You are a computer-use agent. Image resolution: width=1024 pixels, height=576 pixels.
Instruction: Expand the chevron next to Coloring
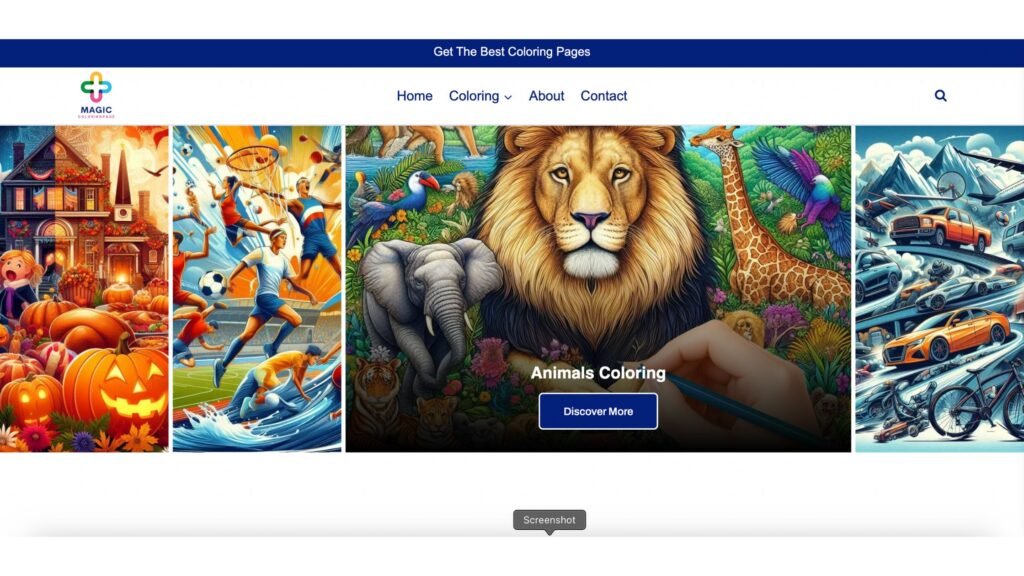508,97
